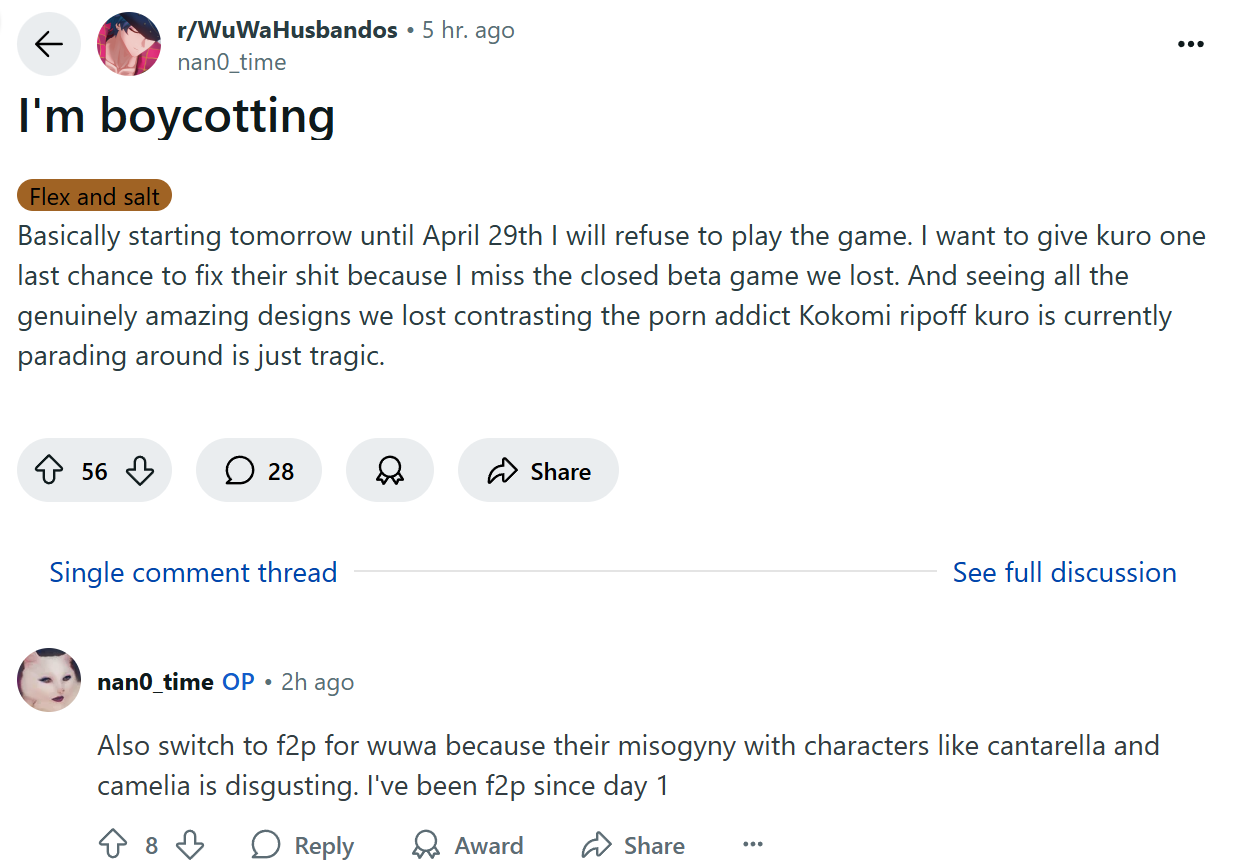Open r/WuWaHusbandos subreddit link
The width and height of the screenshot is (1256, 864).
pyautogui.click(x=287, y=30)
